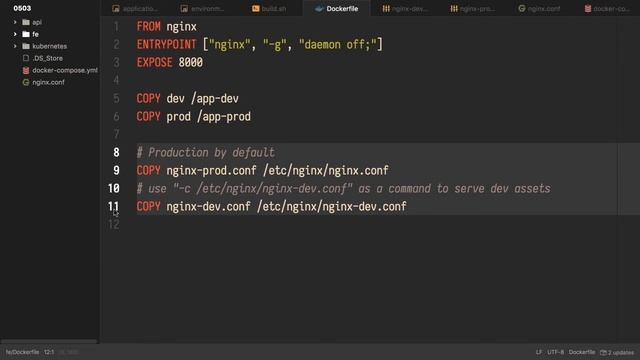
Task: Click the nginx.conf tab icon
Action: pyautogui.click(x=522, y=9)
